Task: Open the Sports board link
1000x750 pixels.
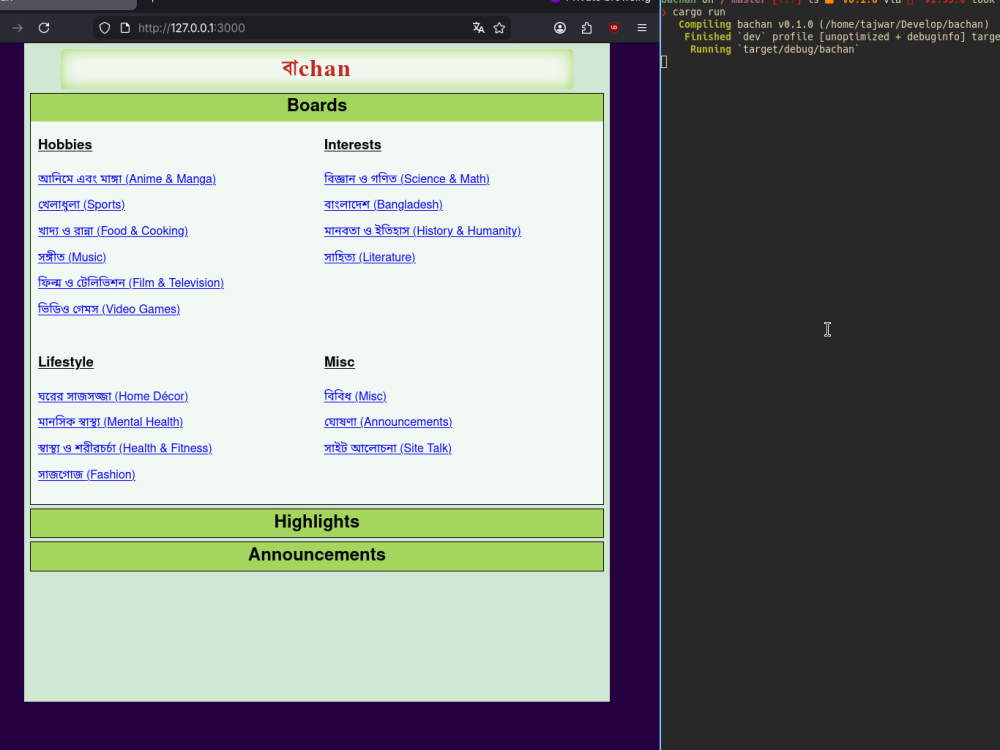Action: (82, 205)
